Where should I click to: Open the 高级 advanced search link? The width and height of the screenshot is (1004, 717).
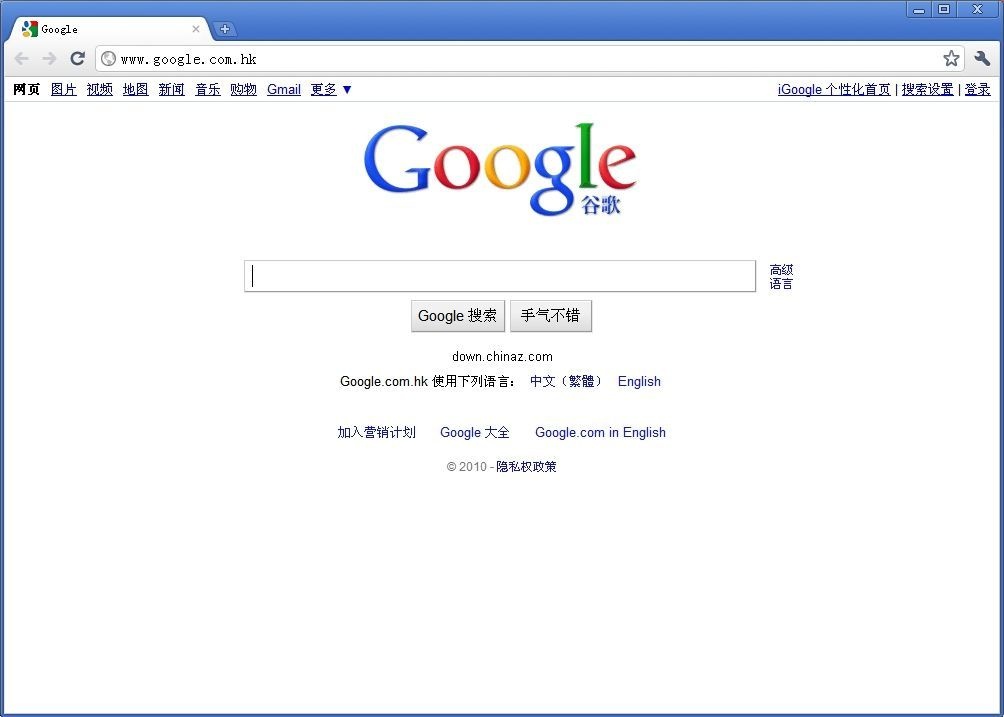click(x=781, y=269)
